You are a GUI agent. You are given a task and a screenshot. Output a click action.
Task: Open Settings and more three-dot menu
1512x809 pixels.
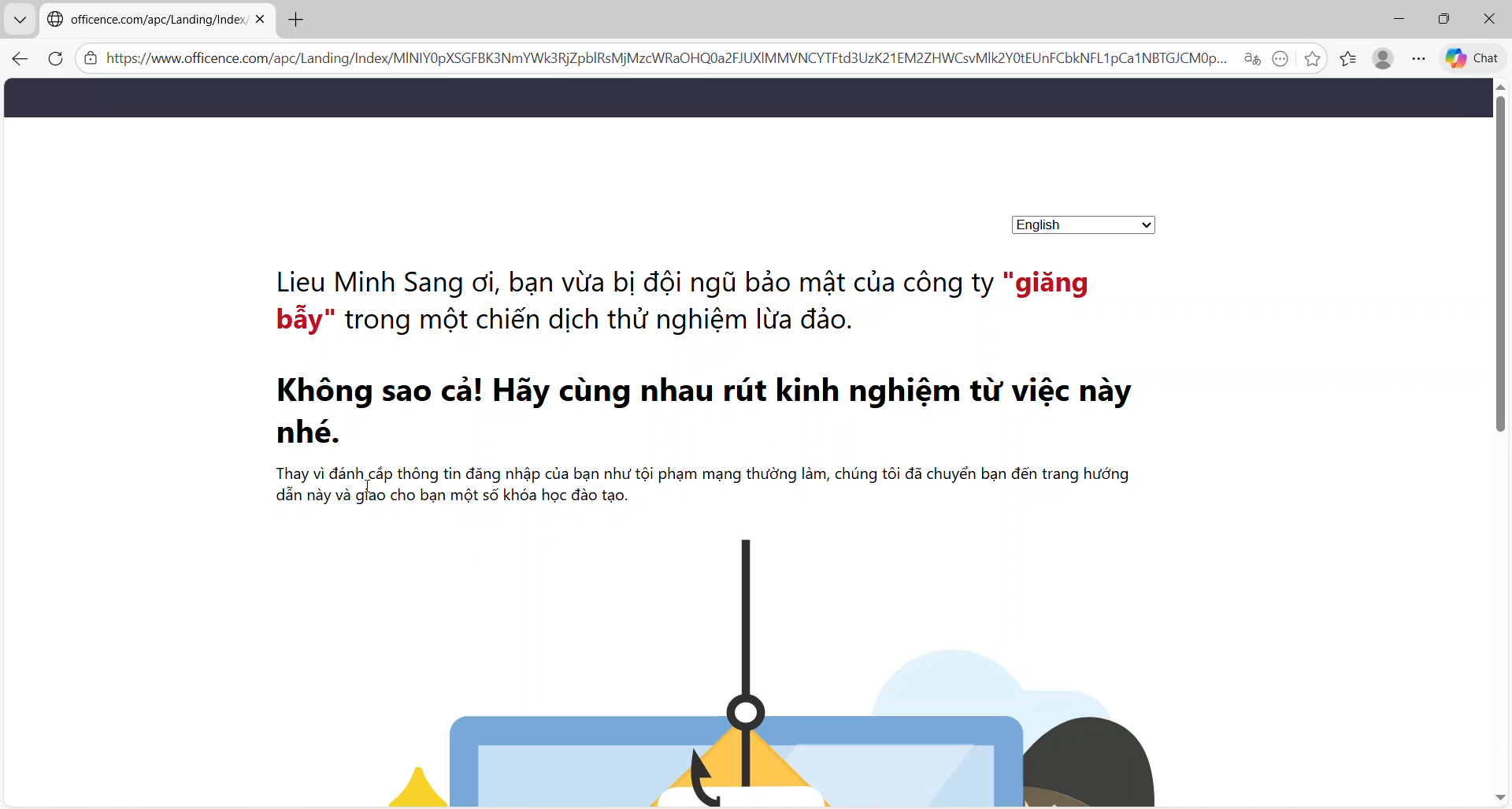coord(1419,59)
